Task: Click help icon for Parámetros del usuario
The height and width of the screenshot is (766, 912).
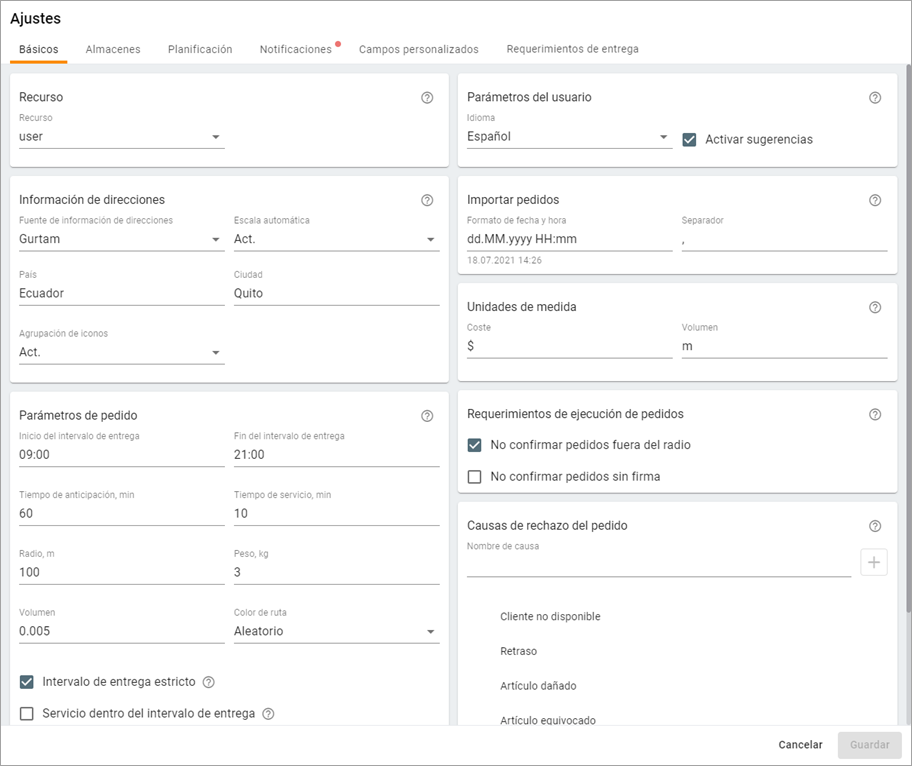Action: click(x=875, y=98)
